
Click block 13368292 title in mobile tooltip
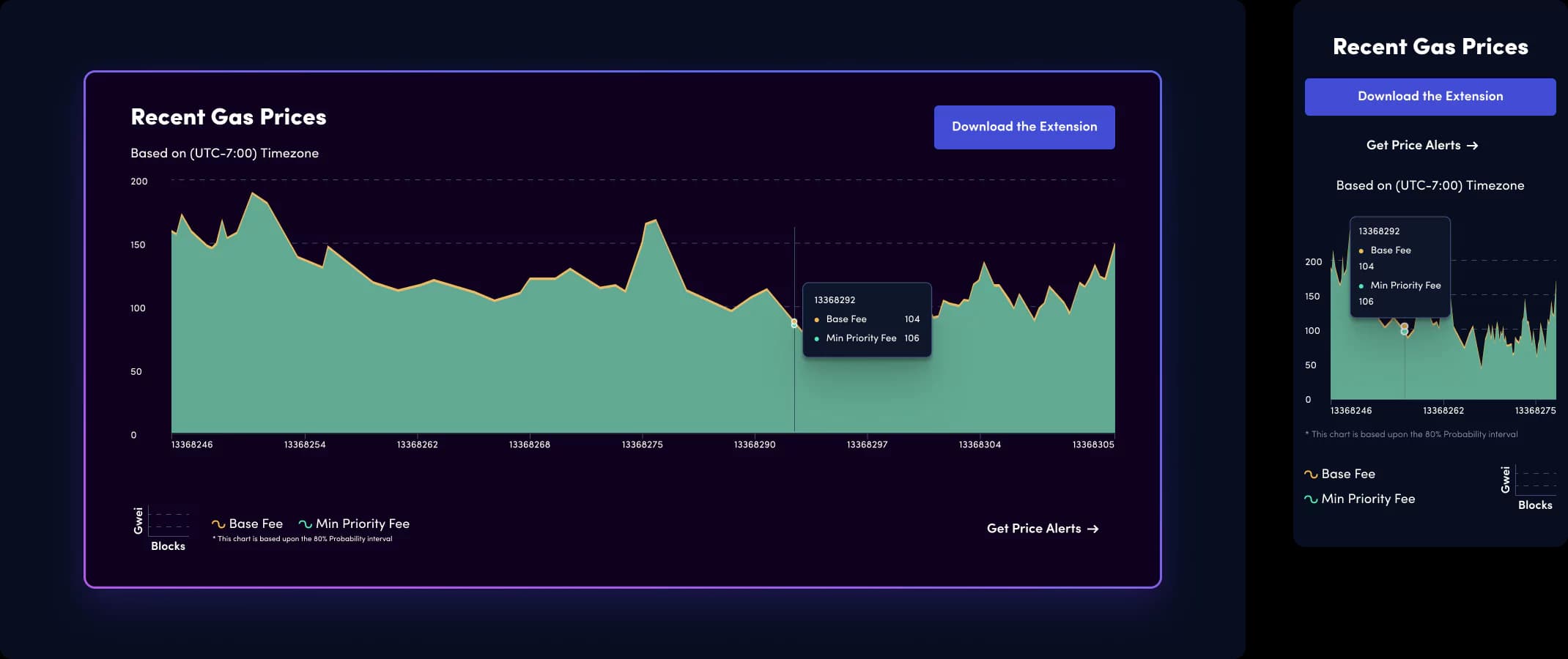tap(1379, 231)
